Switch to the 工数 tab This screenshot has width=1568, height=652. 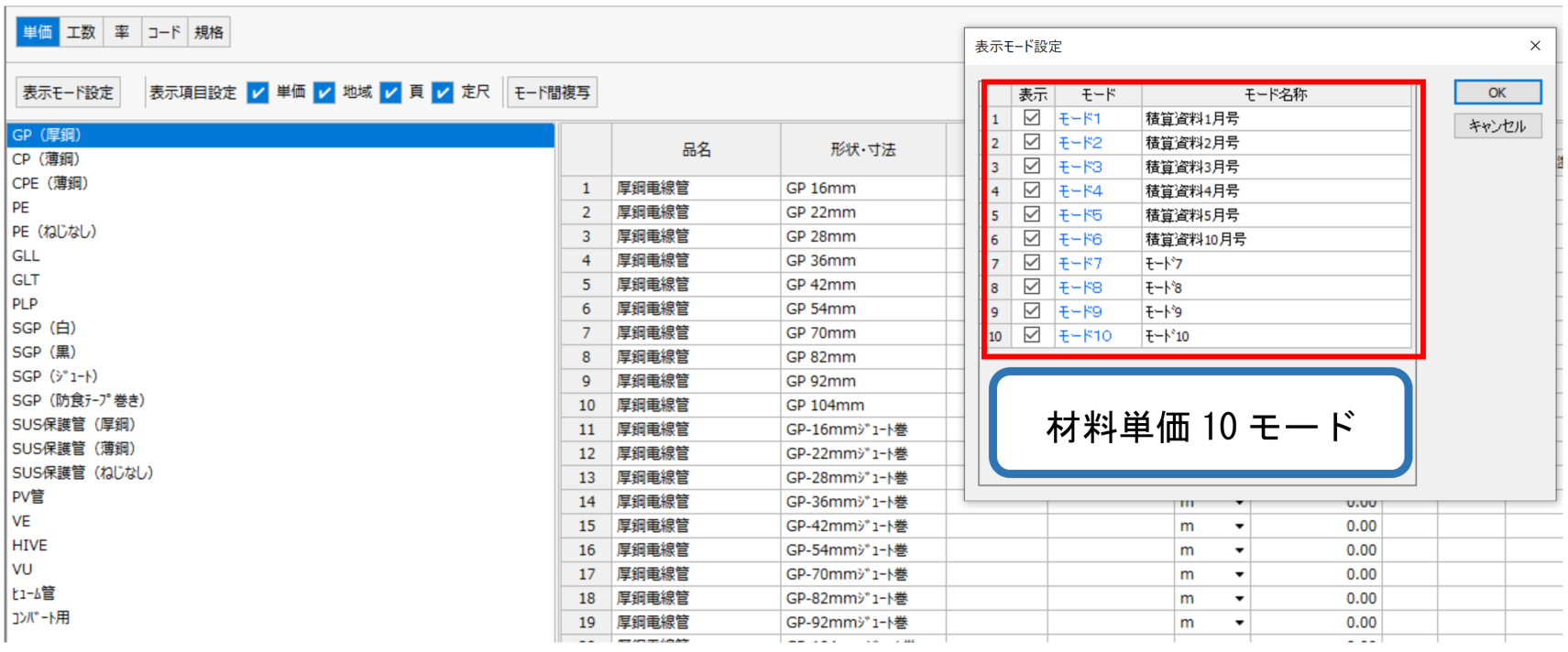point(81,32)
